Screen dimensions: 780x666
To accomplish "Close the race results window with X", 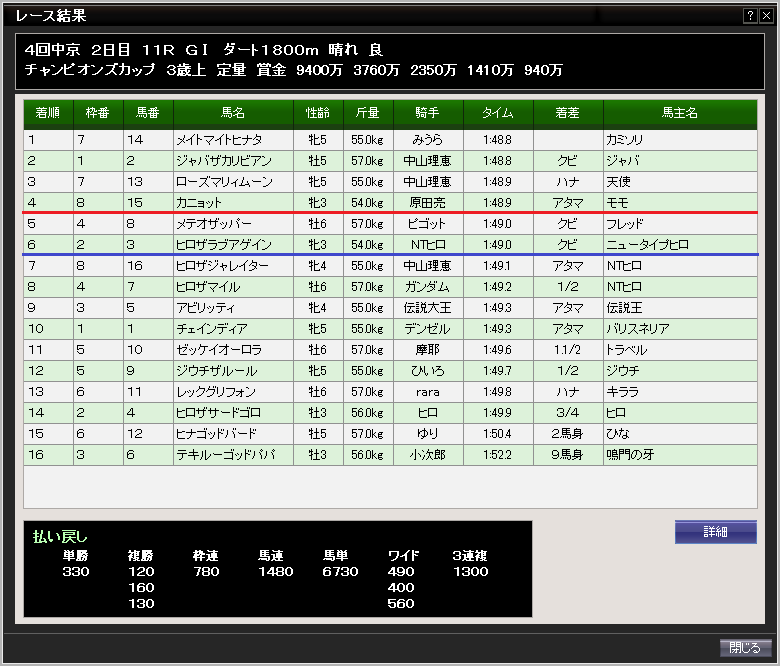I will pos(765,16).
